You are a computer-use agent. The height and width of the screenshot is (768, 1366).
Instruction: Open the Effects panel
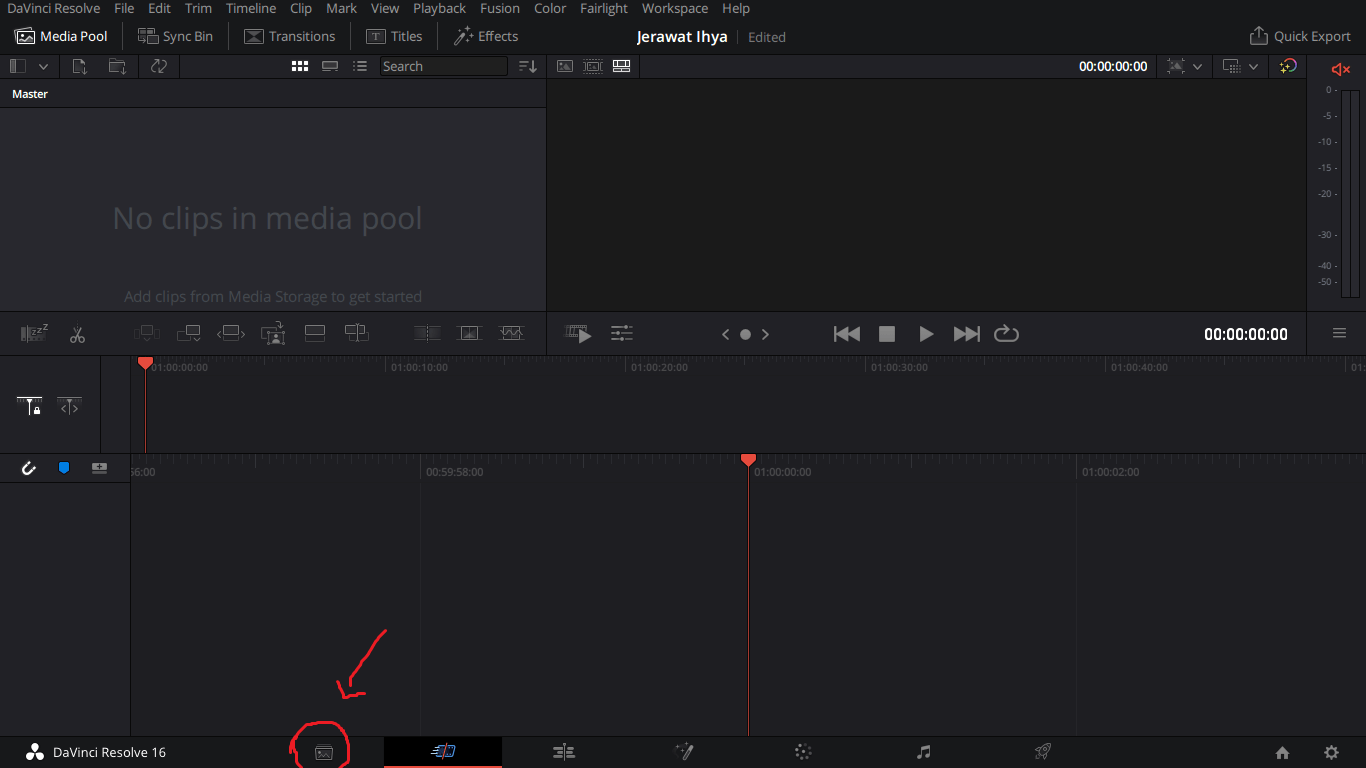click(x=486, y=36)
